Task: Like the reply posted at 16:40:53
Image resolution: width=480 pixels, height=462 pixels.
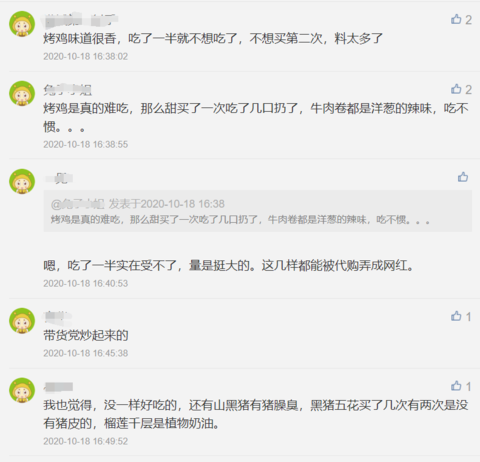Action: click(x=463, y=177)
